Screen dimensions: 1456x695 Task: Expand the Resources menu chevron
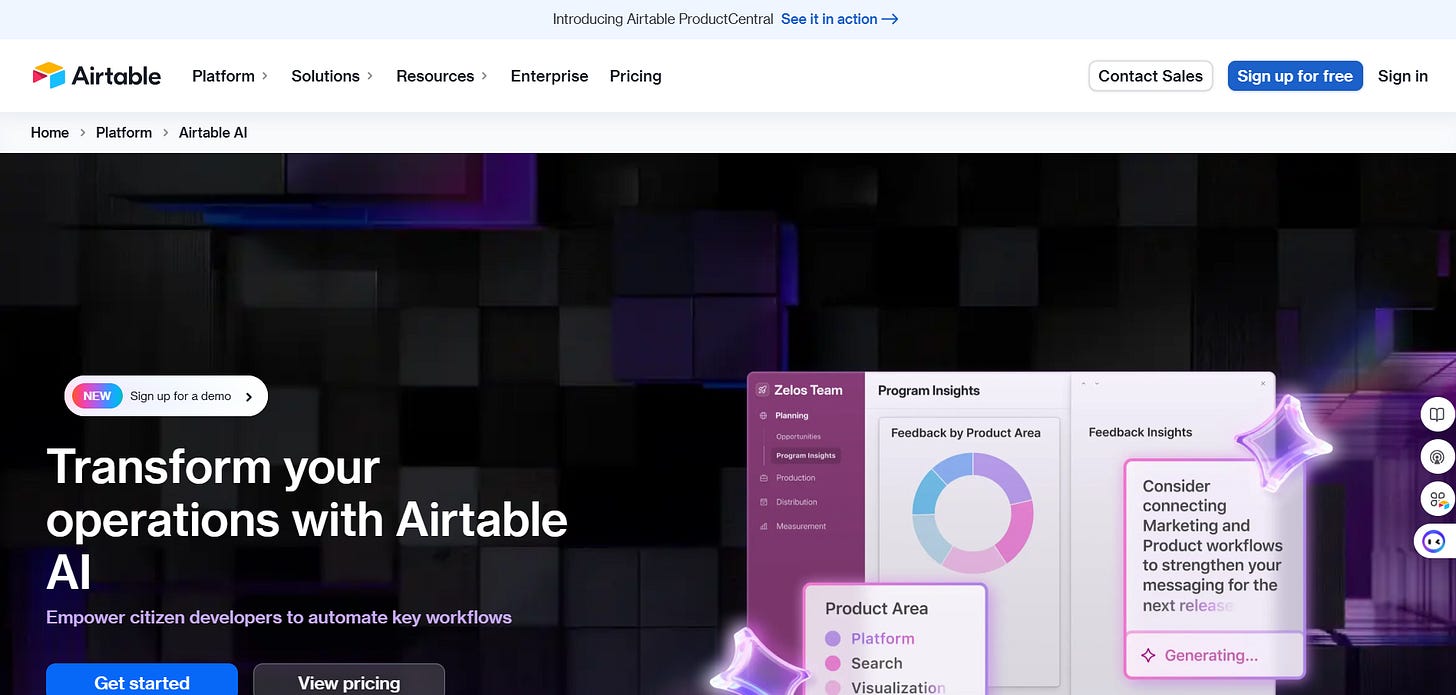click(x=484, y=76)
